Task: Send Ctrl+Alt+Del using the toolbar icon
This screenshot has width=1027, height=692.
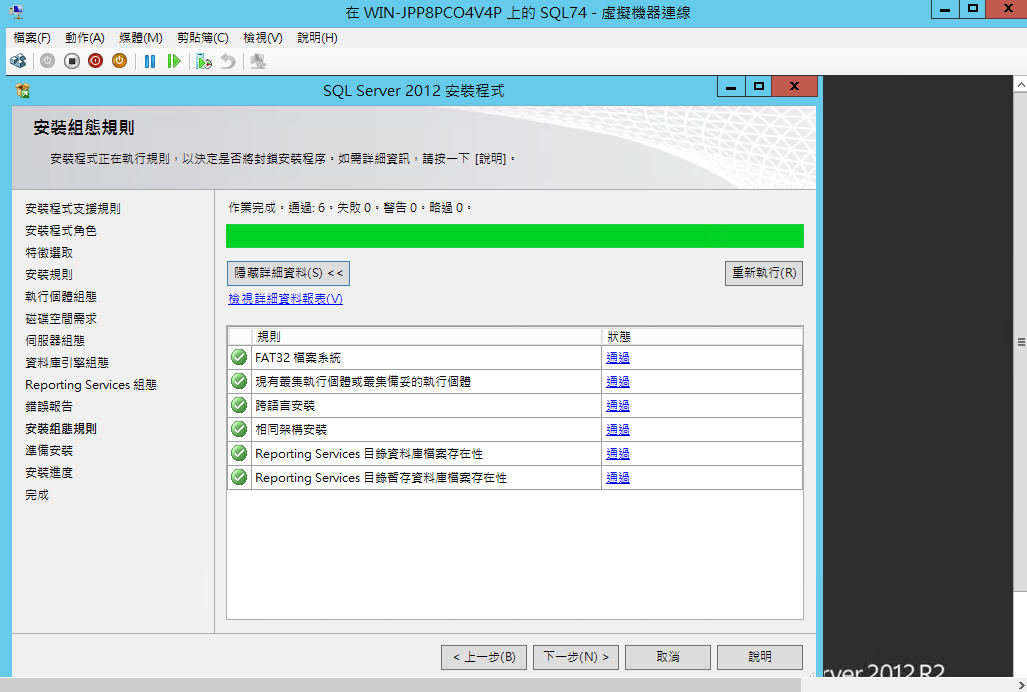Action: tap(18, 62)
